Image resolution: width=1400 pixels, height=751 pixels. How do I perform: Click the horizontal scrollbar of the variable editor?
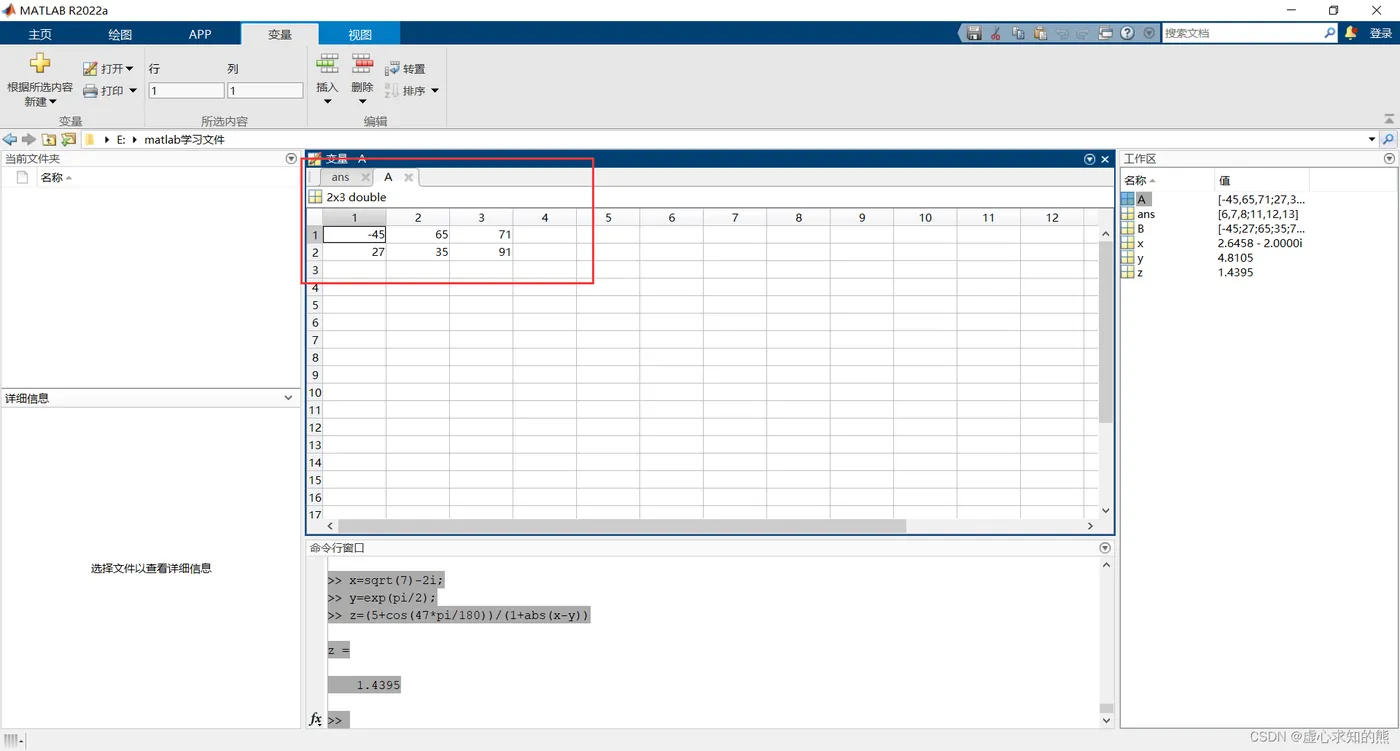[620, 526]
